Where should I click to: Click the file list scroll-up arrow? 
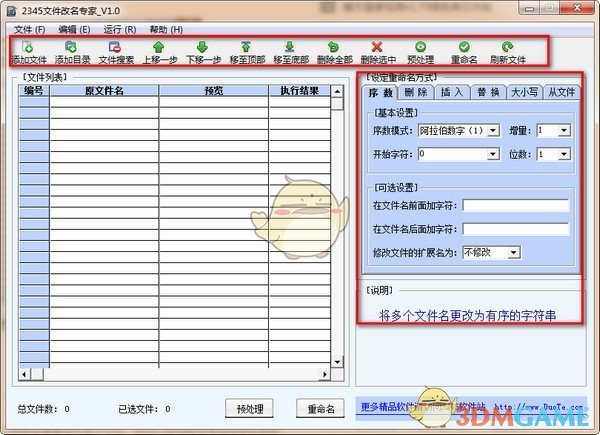coord(337,91)
